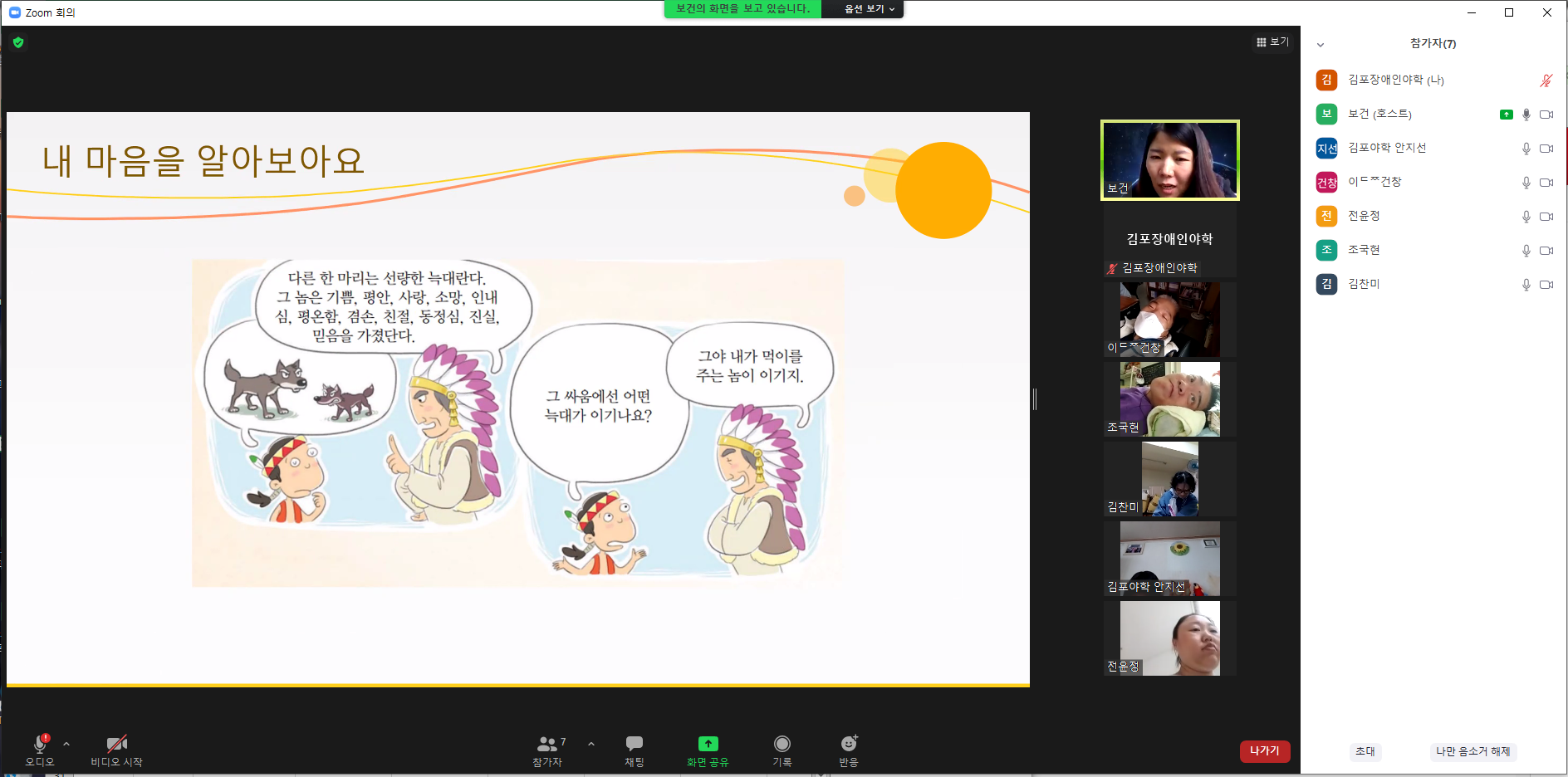1568x777 pixels.
Task: Select the 이ㄷㅉ건창 video thumbnail
Action: tap(1169, 320)
